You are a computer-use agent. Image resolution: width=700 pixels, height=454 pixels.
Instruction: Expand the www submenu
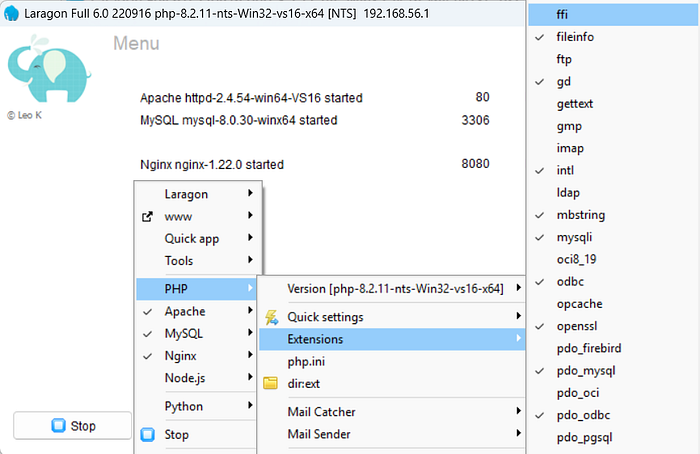pos(196,217)
